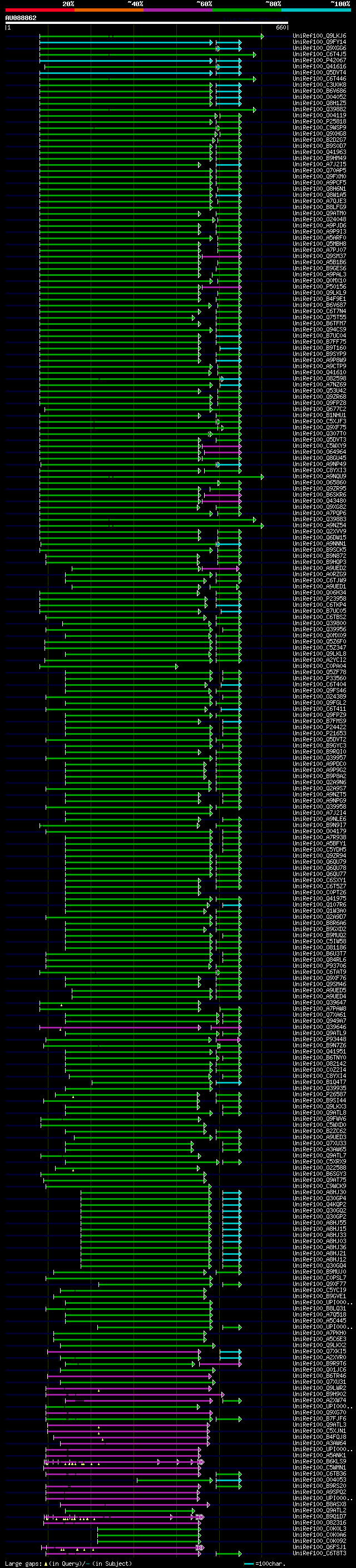The height and width of the screenshot is (1568, 356).
Task: Select hit label UniRef100_B7FMS9
Action: tap(319, 721)
